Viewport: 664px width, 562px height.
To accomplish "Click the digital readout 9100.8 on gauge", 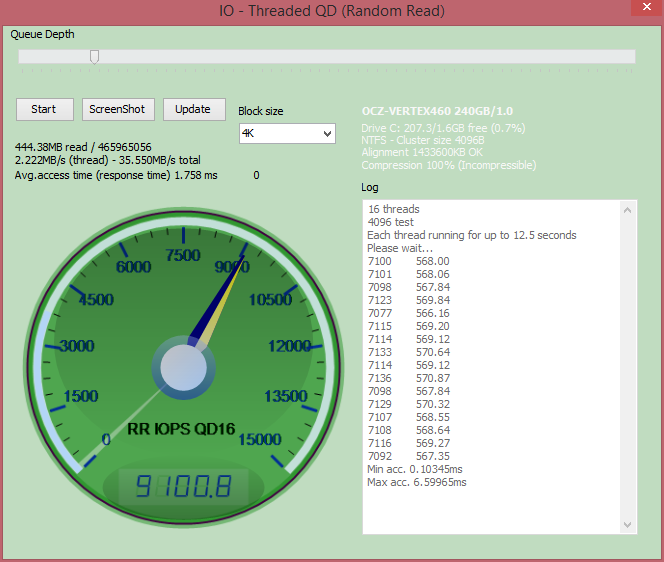I will [x=183, y=486].
